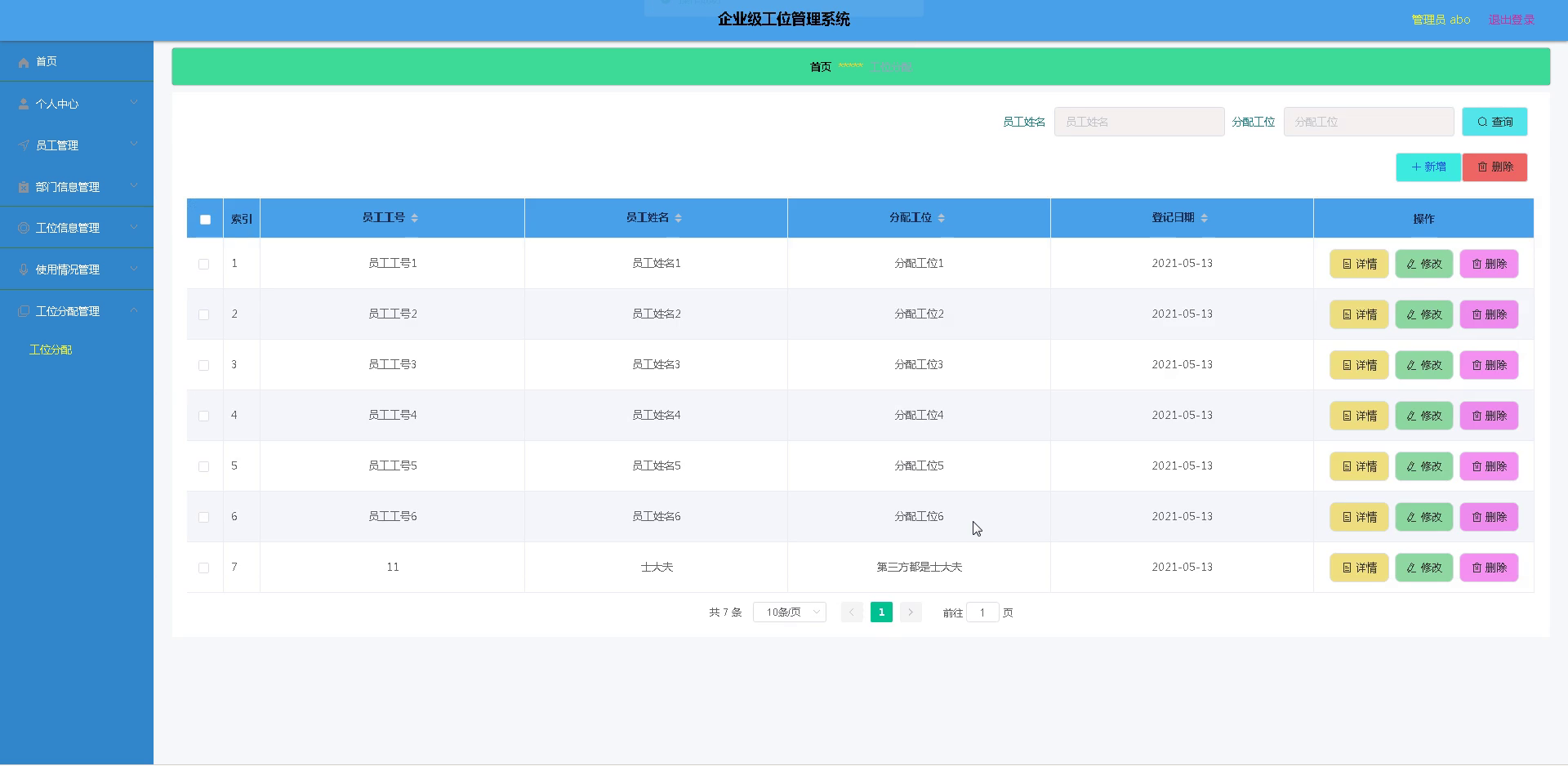1568x766 pixels.
Task: Check the checkbox for row 2
Action: tap(203, 315)
